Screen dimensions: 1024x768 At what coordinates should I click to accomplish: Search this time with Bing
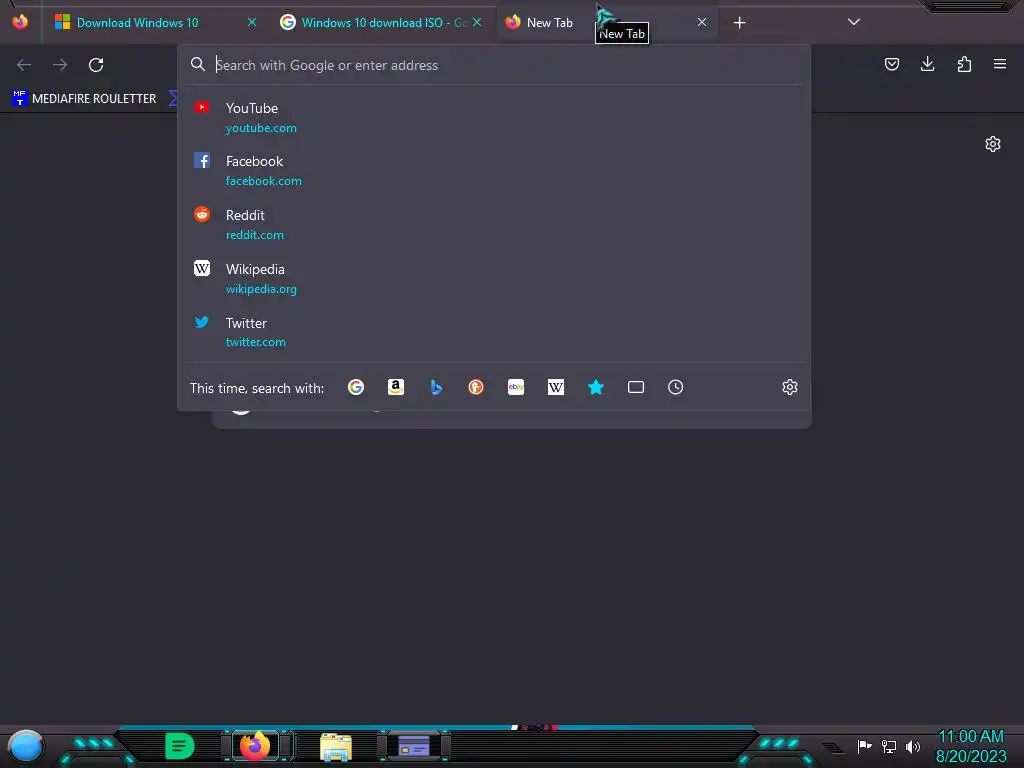436,387
